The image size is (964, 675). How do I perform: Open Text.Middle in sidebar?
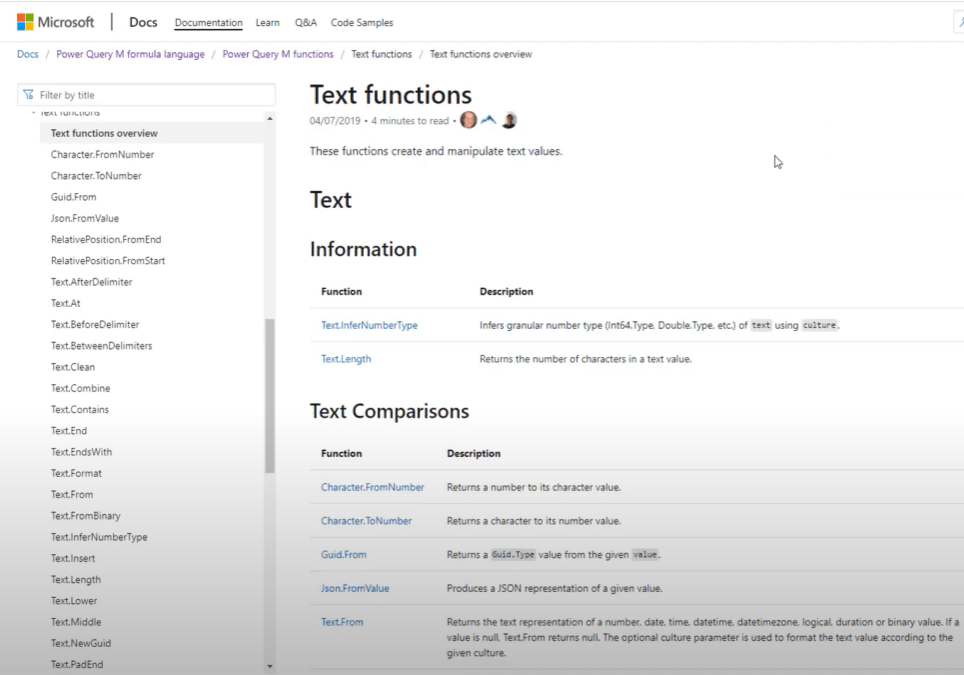pyautogui.click(x=76, y=622)
